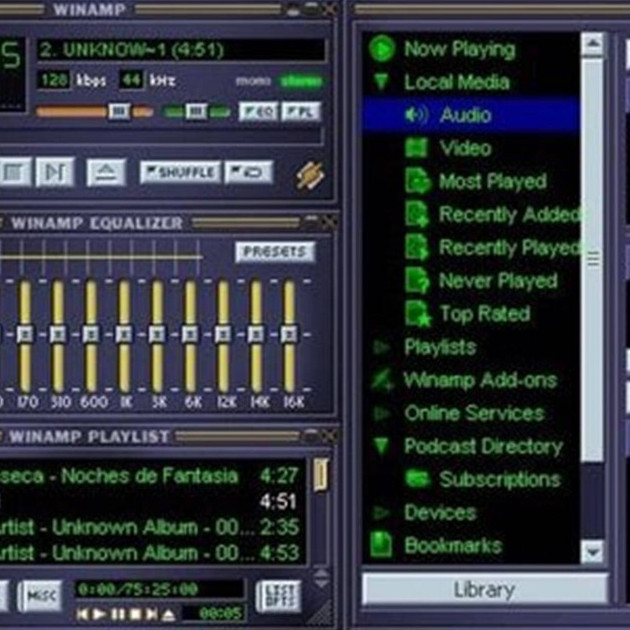Click the playlist mini pause control

[117, 614]
